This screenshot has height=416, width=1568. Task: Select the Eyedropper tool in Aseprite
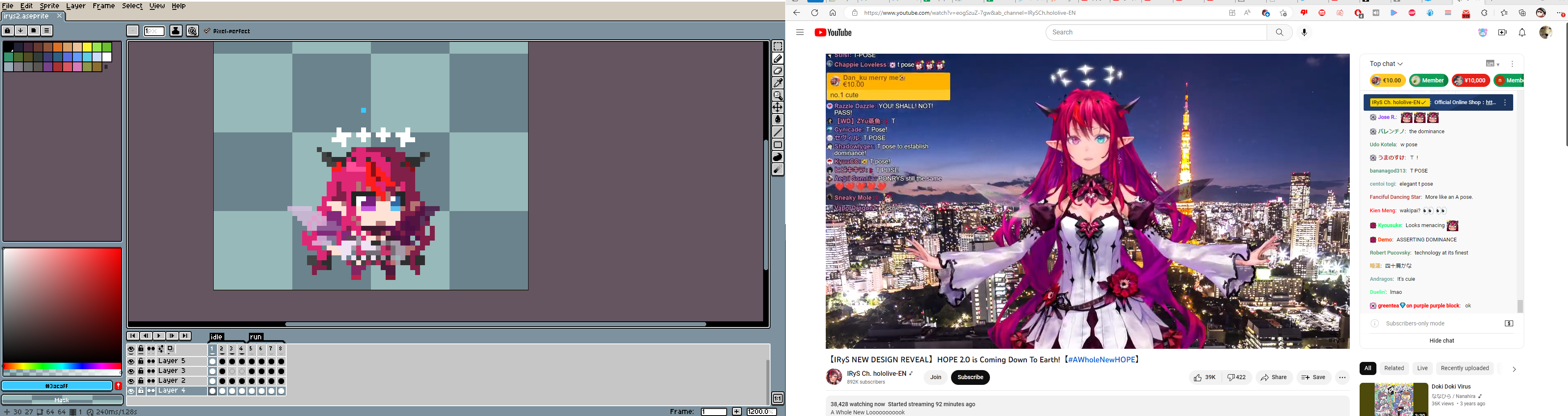(x=777, y=83)
